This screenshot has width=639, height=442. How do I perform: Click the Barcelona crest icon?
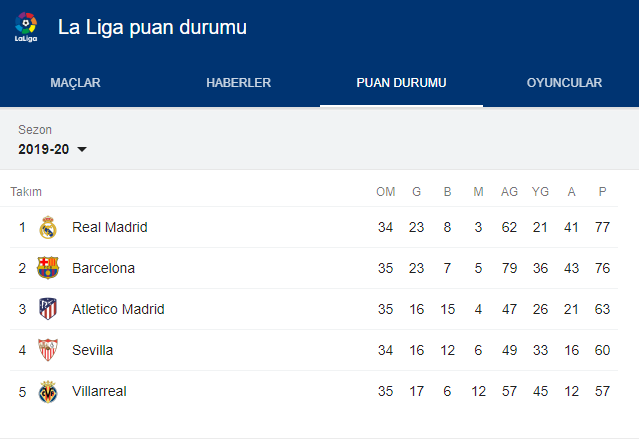(48, 268)
